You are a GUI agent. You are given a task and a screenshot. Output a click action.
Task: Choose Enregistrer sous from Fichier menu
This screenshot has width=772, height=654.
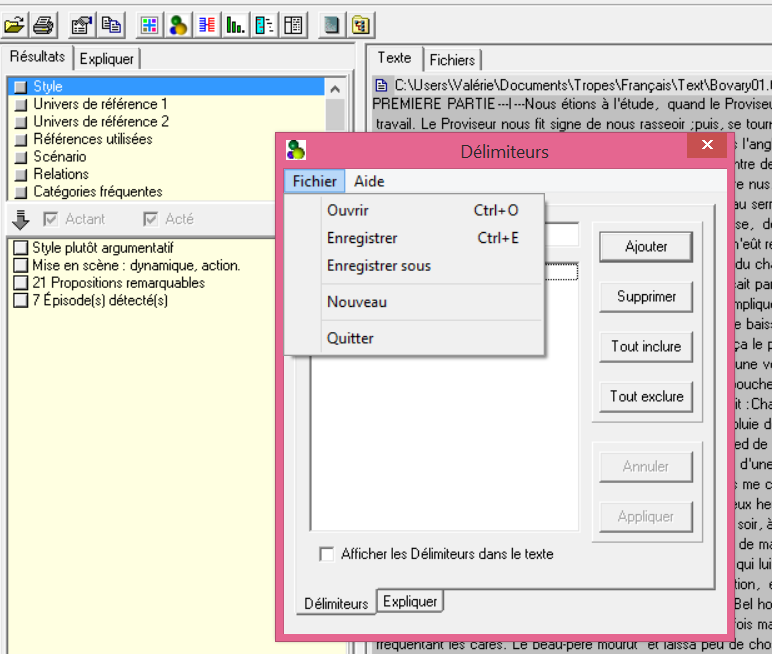pyautogui.click(x=379, y=266)
